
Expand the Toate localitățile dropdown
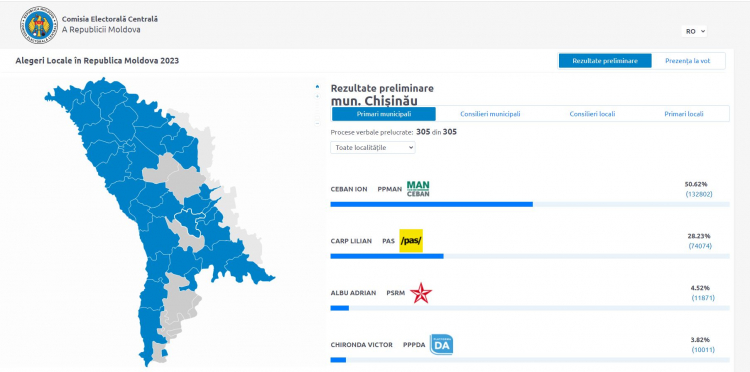[373, 148]
